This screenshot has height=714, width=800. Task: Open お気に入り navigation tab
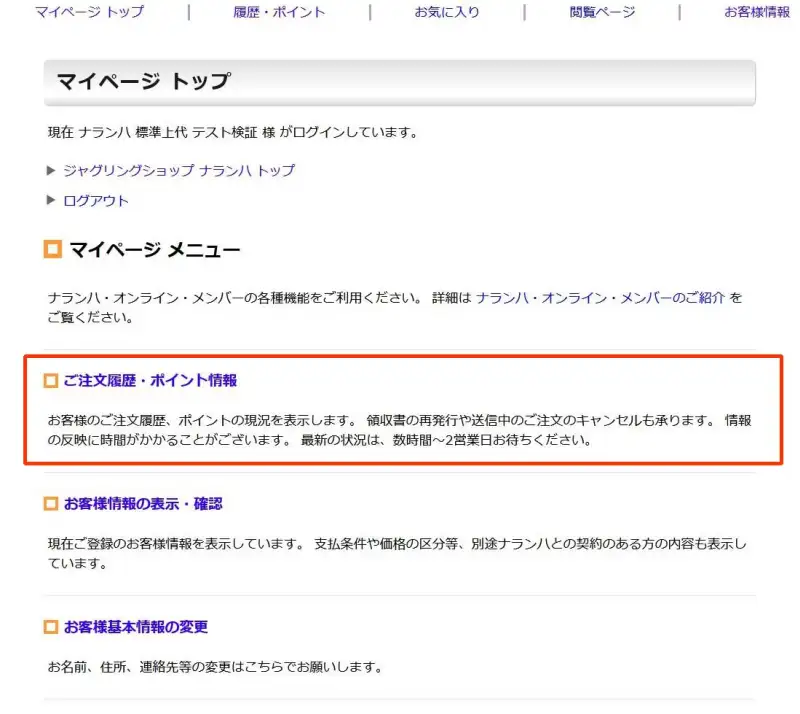click(447, 12)
